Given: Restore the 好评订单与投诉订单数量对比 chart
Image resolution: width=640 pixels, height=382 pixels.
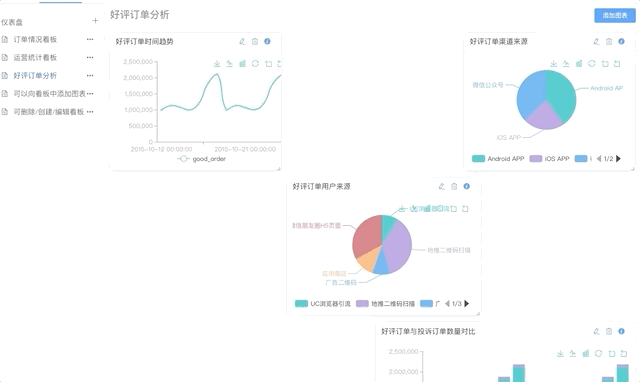Looking at the screenshot, I should 598,353.
